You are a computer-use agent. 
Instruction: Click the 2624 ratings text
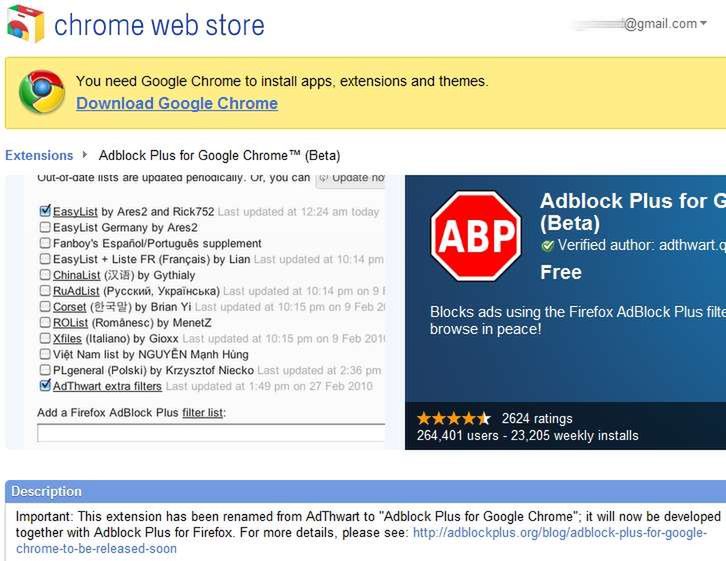[x=537, y=418]
